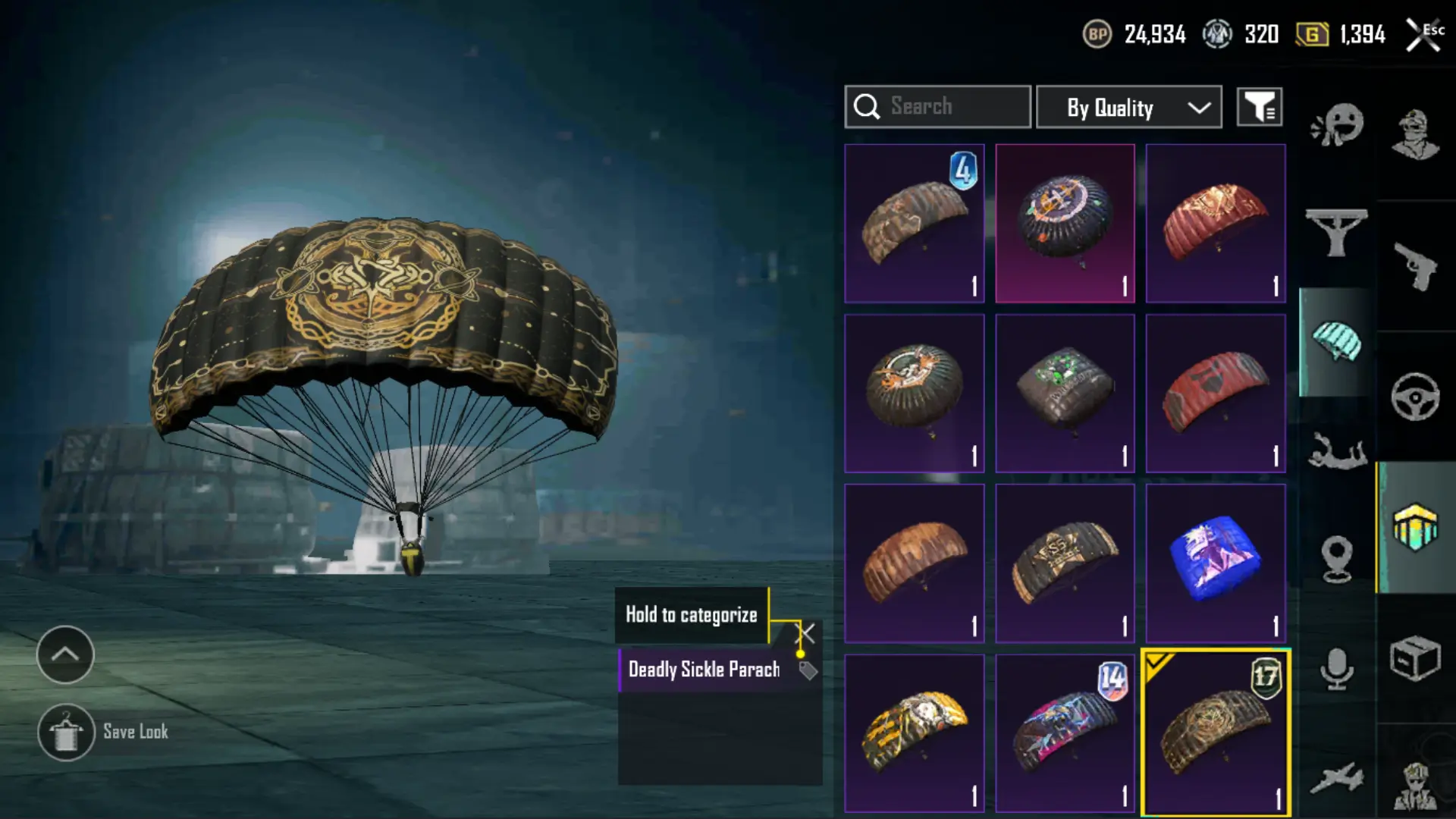Select the pistol weapon skins icon
The height and width of the screenshot is (819, 1456).
tap(1415, 266)
